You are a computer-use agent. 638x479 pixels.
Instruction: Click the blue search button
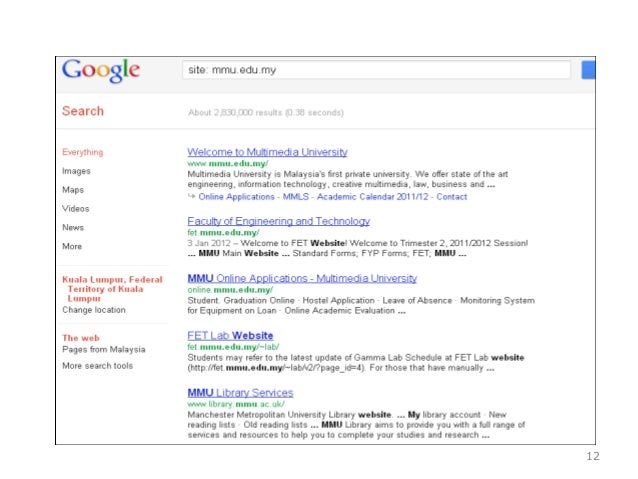coord(588,70)
